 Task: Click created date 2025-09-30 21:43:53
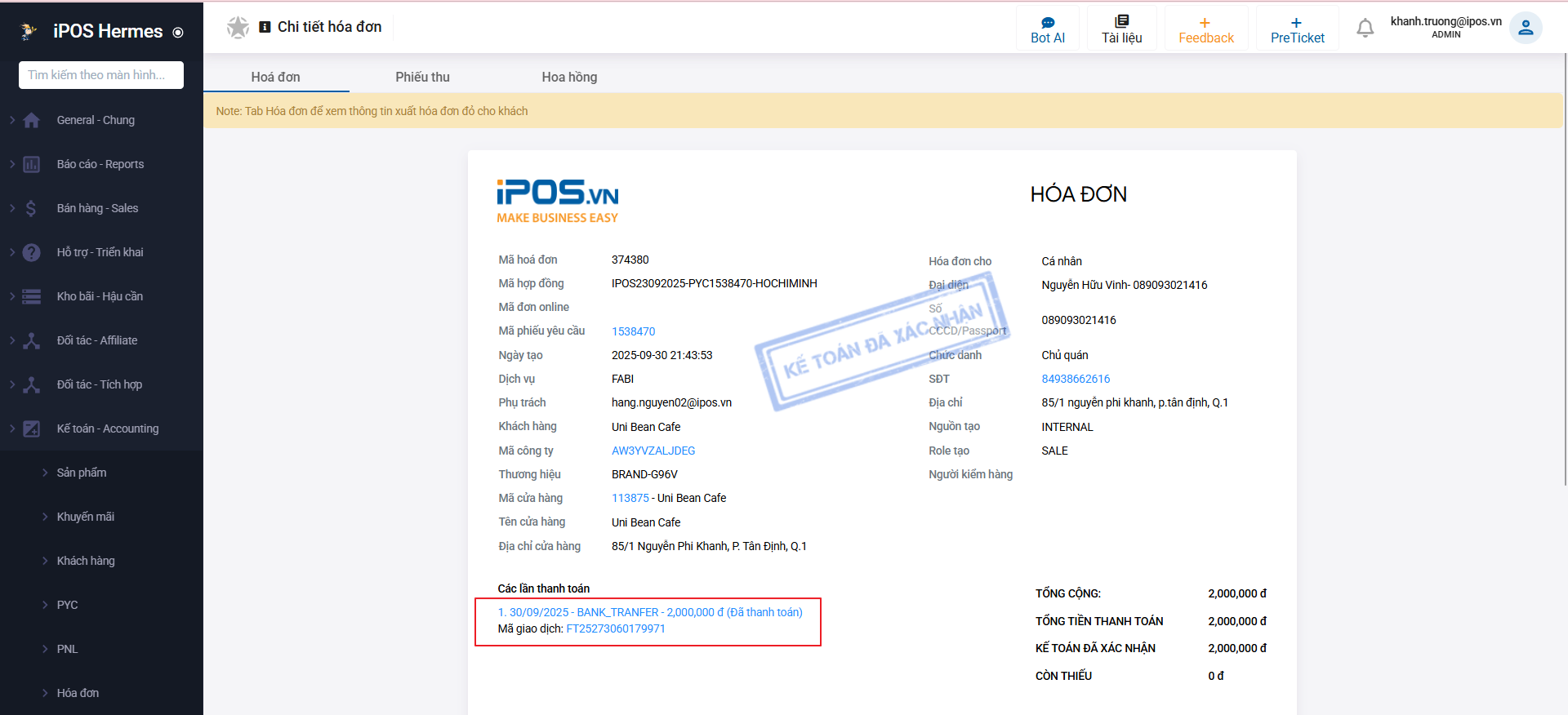(x=662, y=355)
